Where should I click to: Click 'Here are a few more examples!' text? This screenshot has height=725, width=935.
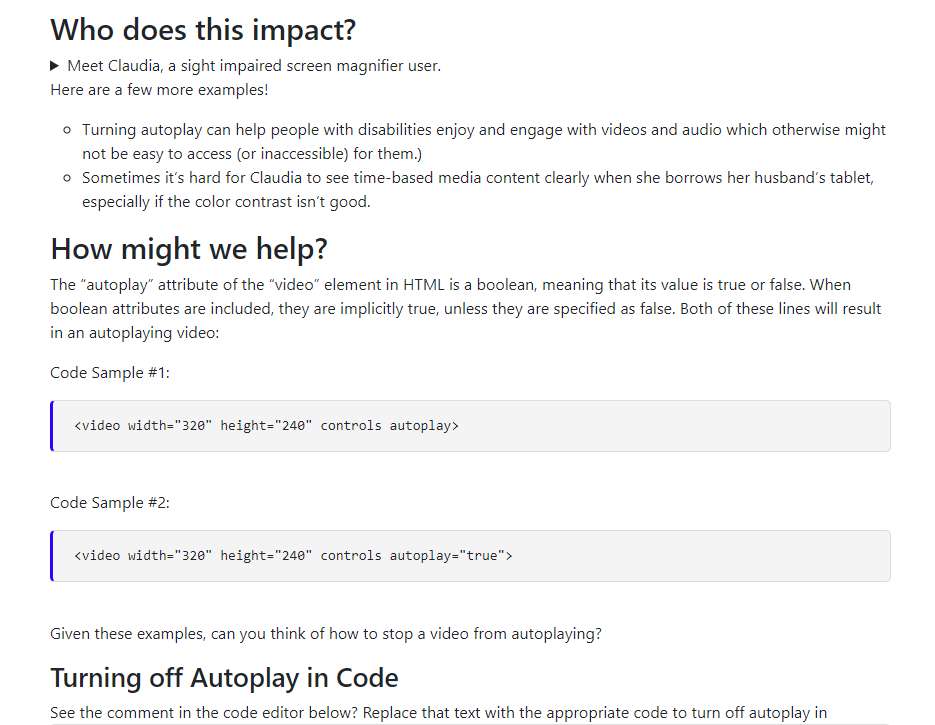159,90
